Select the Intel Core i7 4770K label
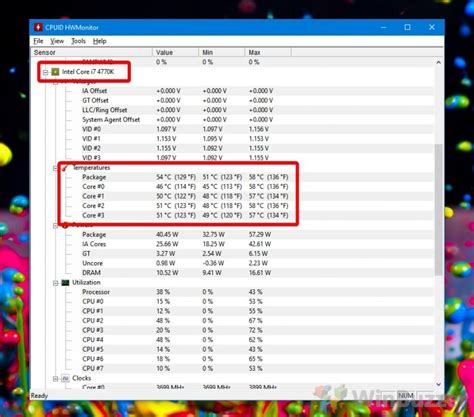This screenshot has width=474, height=417. (88, 72)
